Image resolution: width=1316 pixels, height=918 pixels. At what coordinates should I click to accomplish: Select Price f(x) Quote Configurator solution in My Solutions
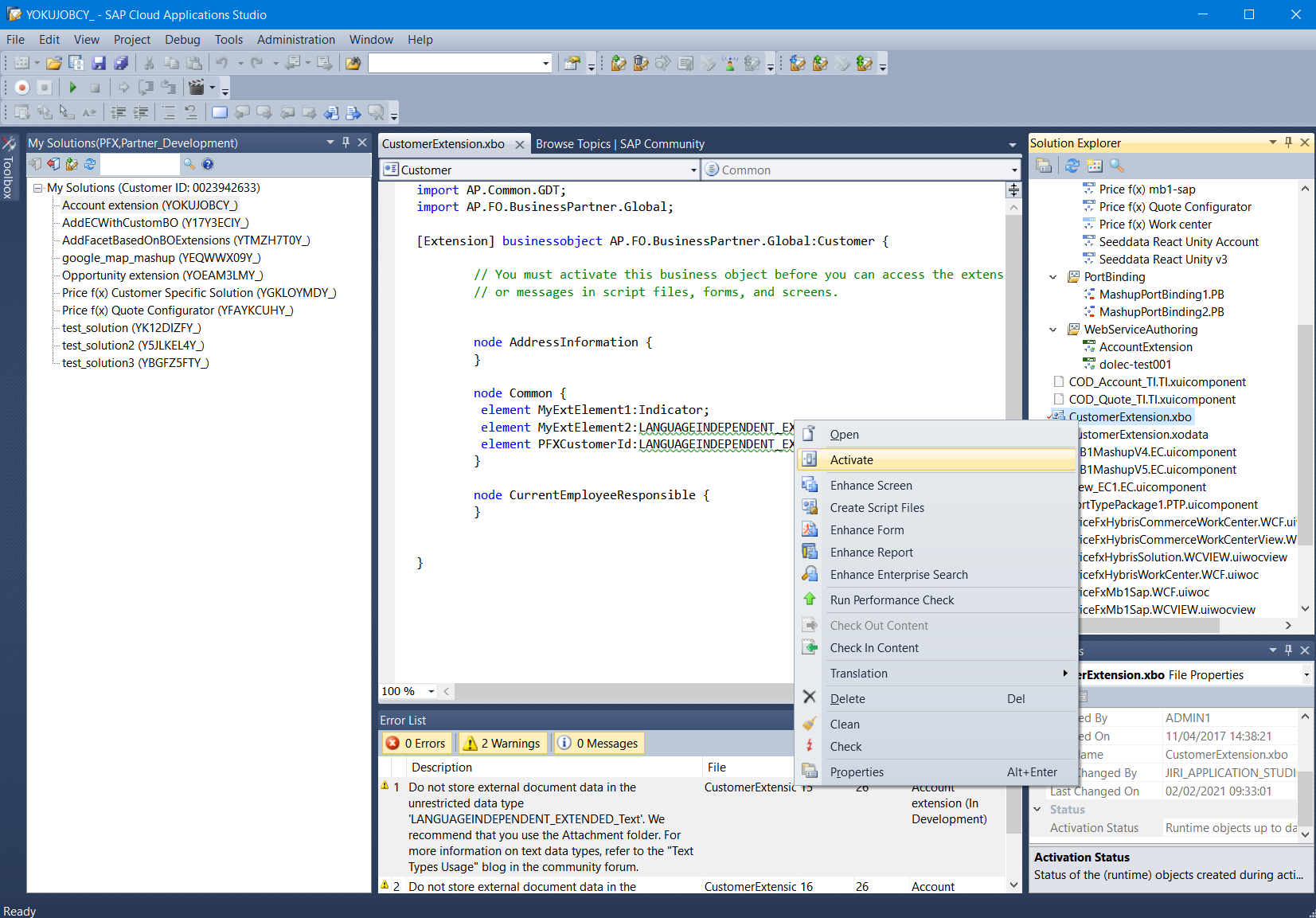coord(177,311)
